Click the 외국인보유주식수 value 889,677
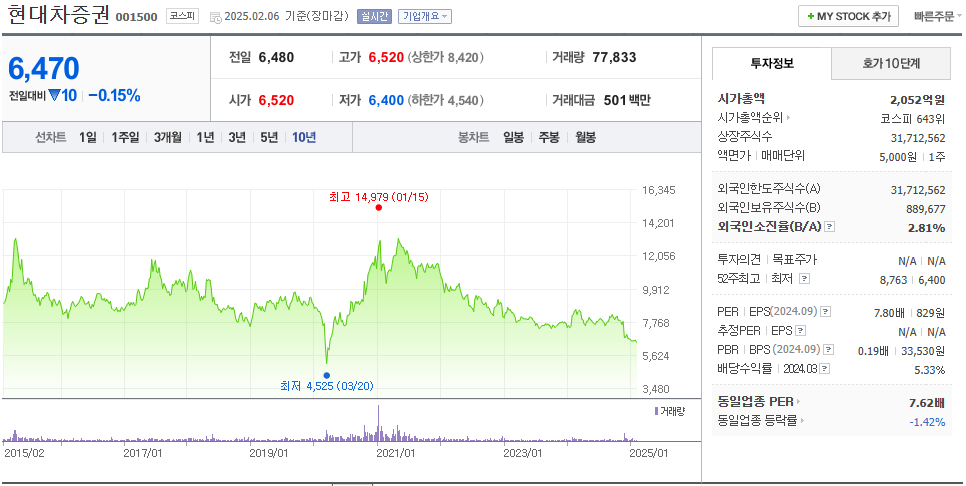The height and width of the screenshot is (486, 966). [x=925, y=209]
